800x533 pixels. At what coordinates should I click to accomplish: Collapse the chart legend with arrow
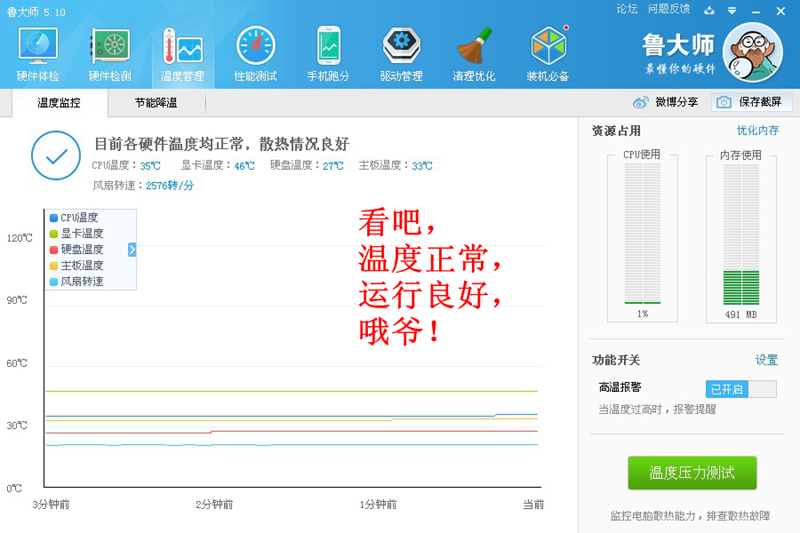coord(132,250)
